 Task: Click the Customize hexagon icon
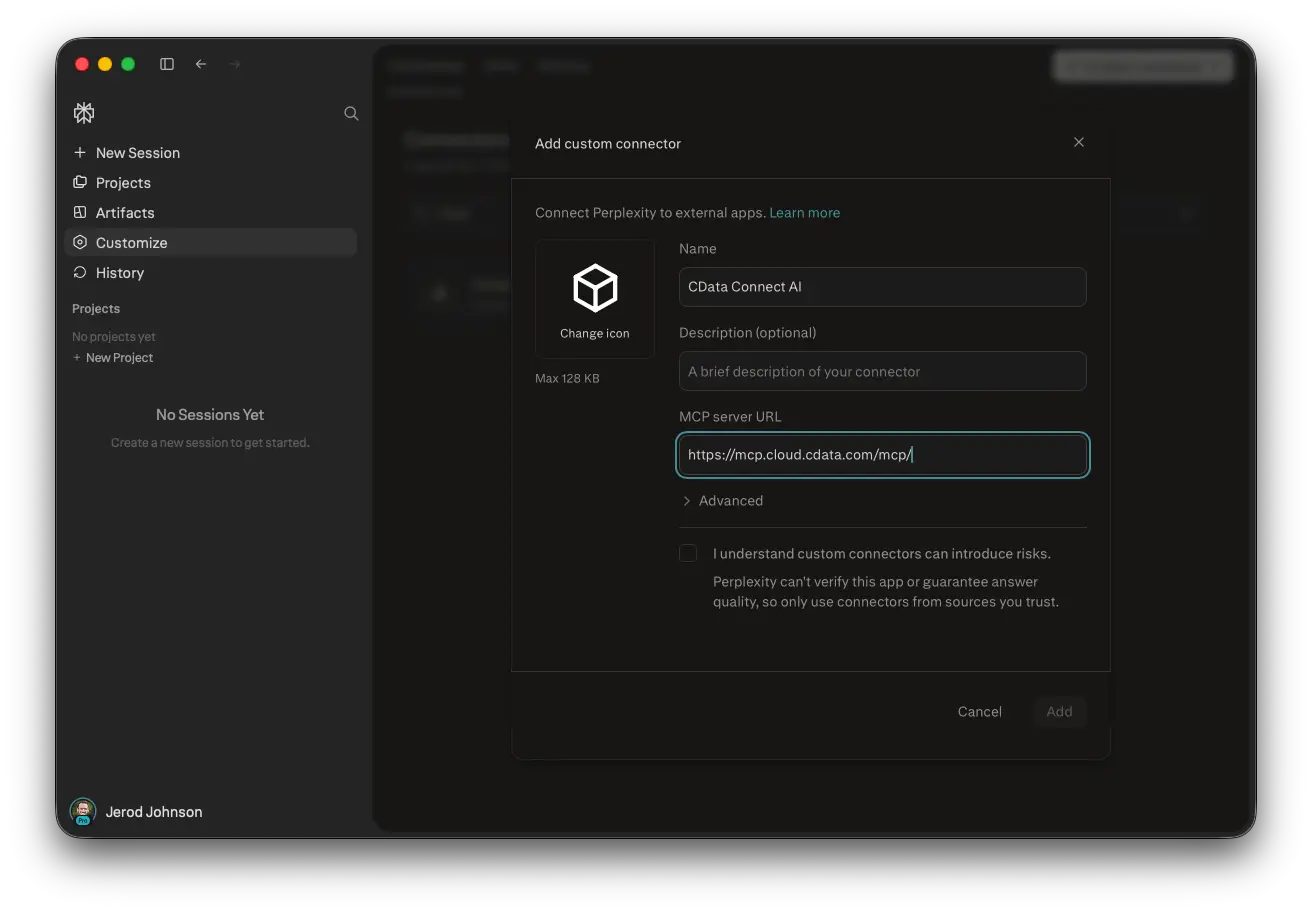pos(80,243)
